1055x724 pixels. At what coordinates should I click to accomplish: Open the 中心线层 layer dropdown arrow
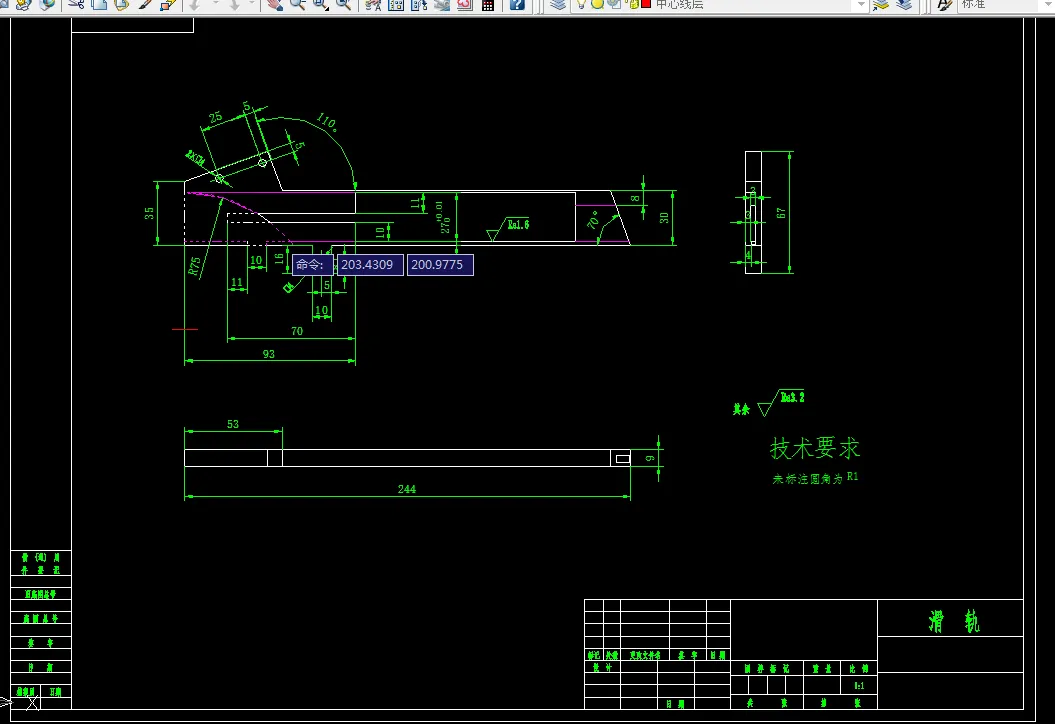pos(861,5)
